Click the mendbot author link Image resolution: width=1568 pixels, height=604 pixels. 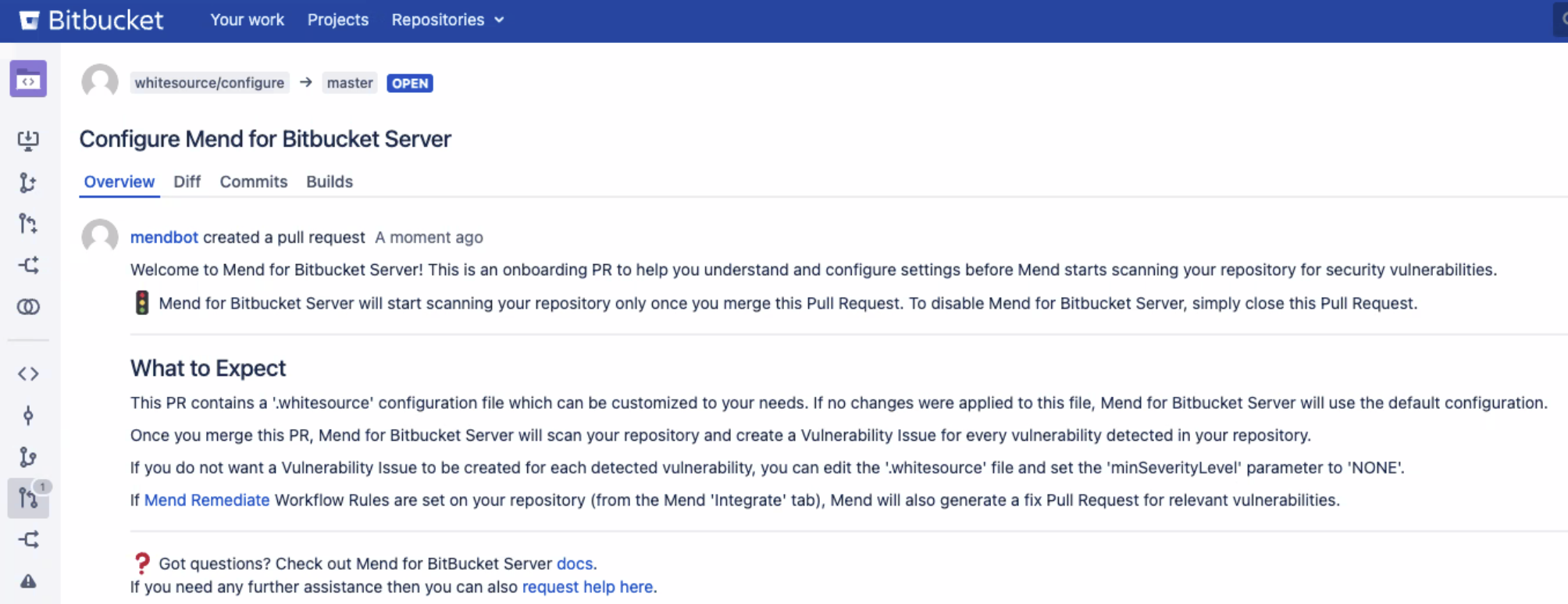click(164, 238)
